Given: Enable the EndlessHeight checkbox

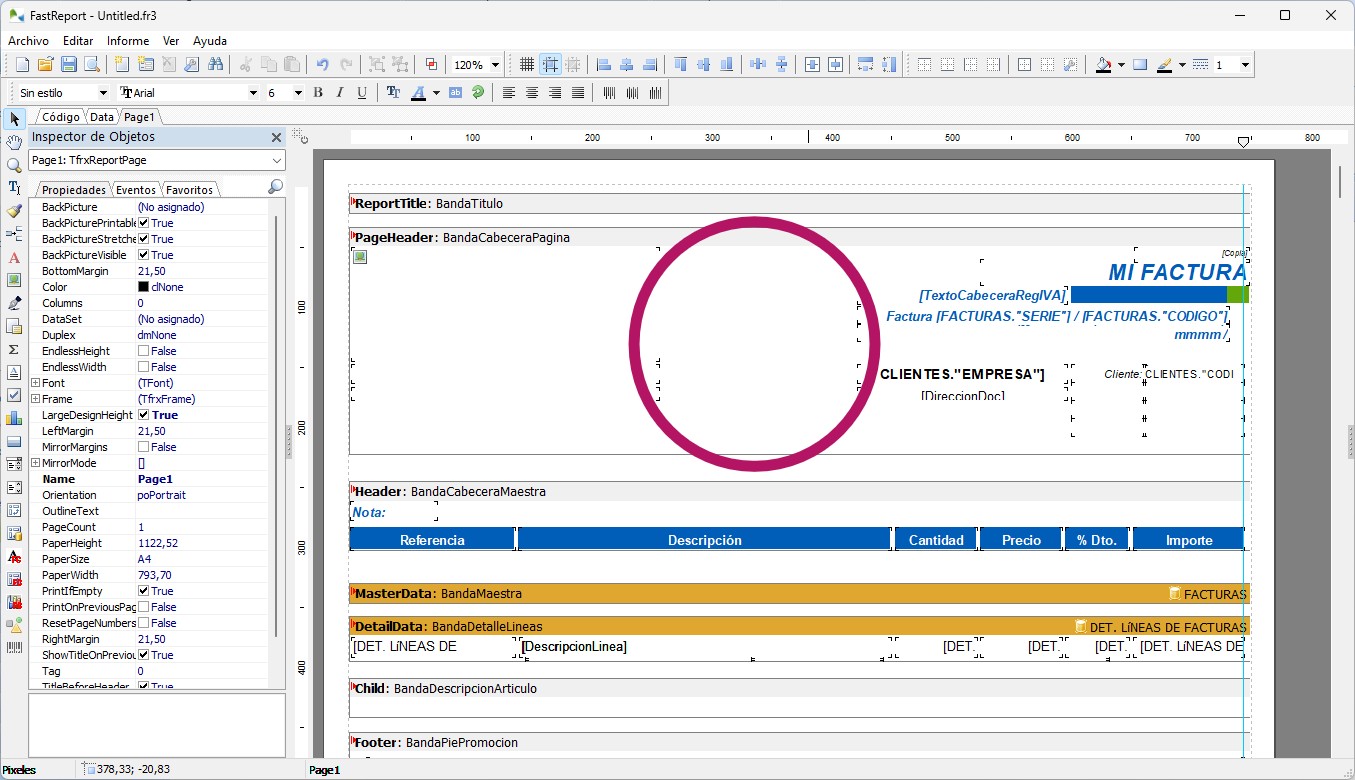Looking at the screenshot, I should click(x=144, y=351).
